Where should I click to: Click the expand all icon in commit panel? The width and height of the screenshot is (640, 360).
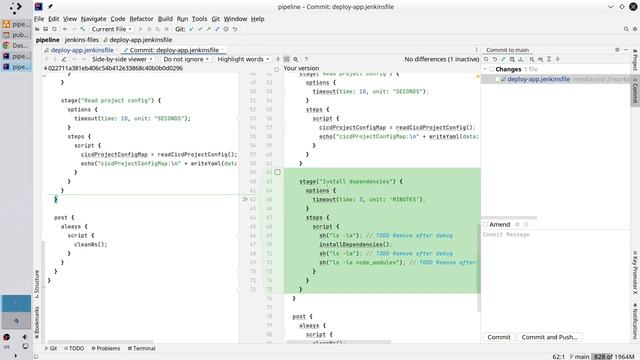pos(549,59)
